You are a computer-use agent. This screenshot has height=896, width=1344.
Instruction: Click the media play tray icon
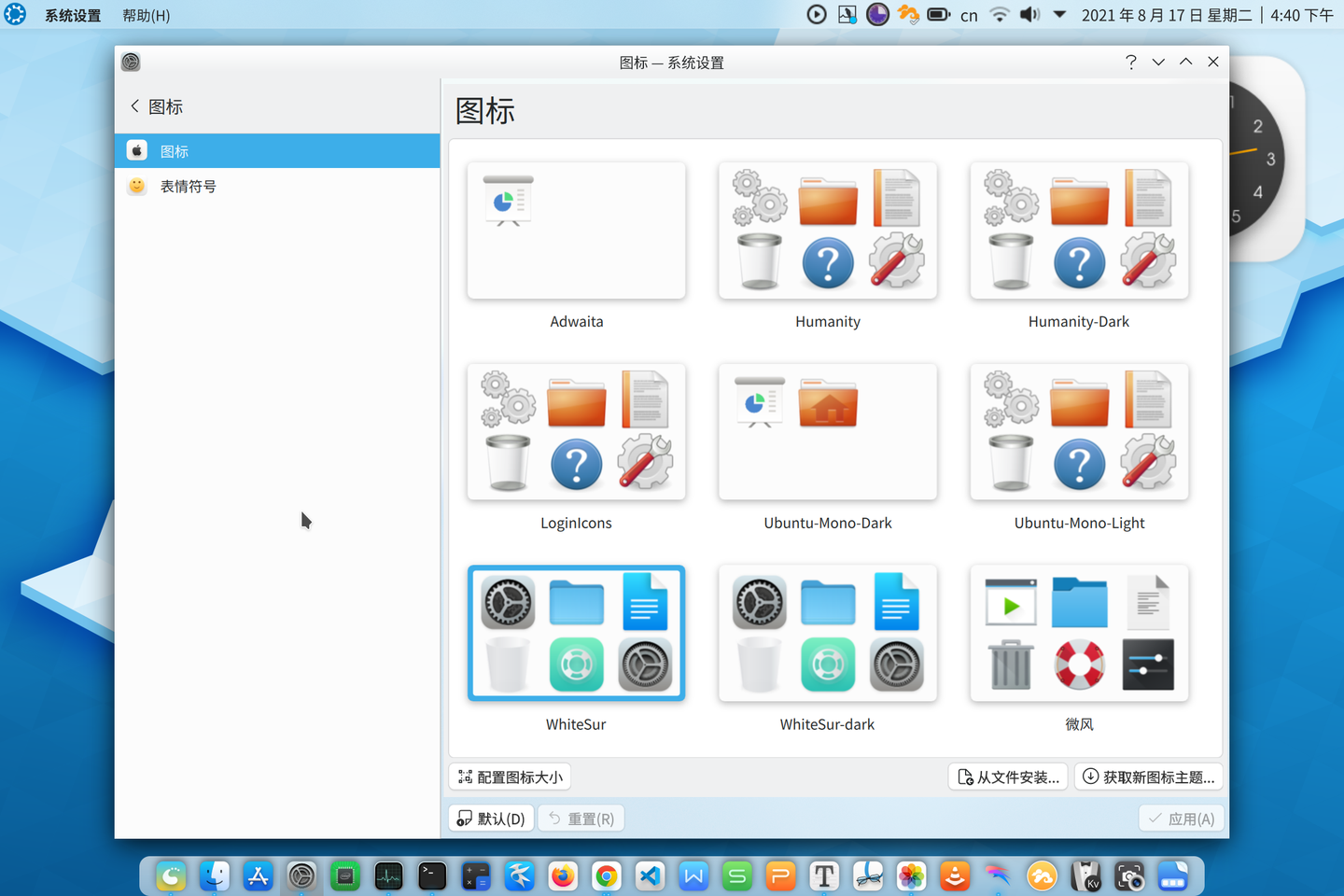(817, 14)
